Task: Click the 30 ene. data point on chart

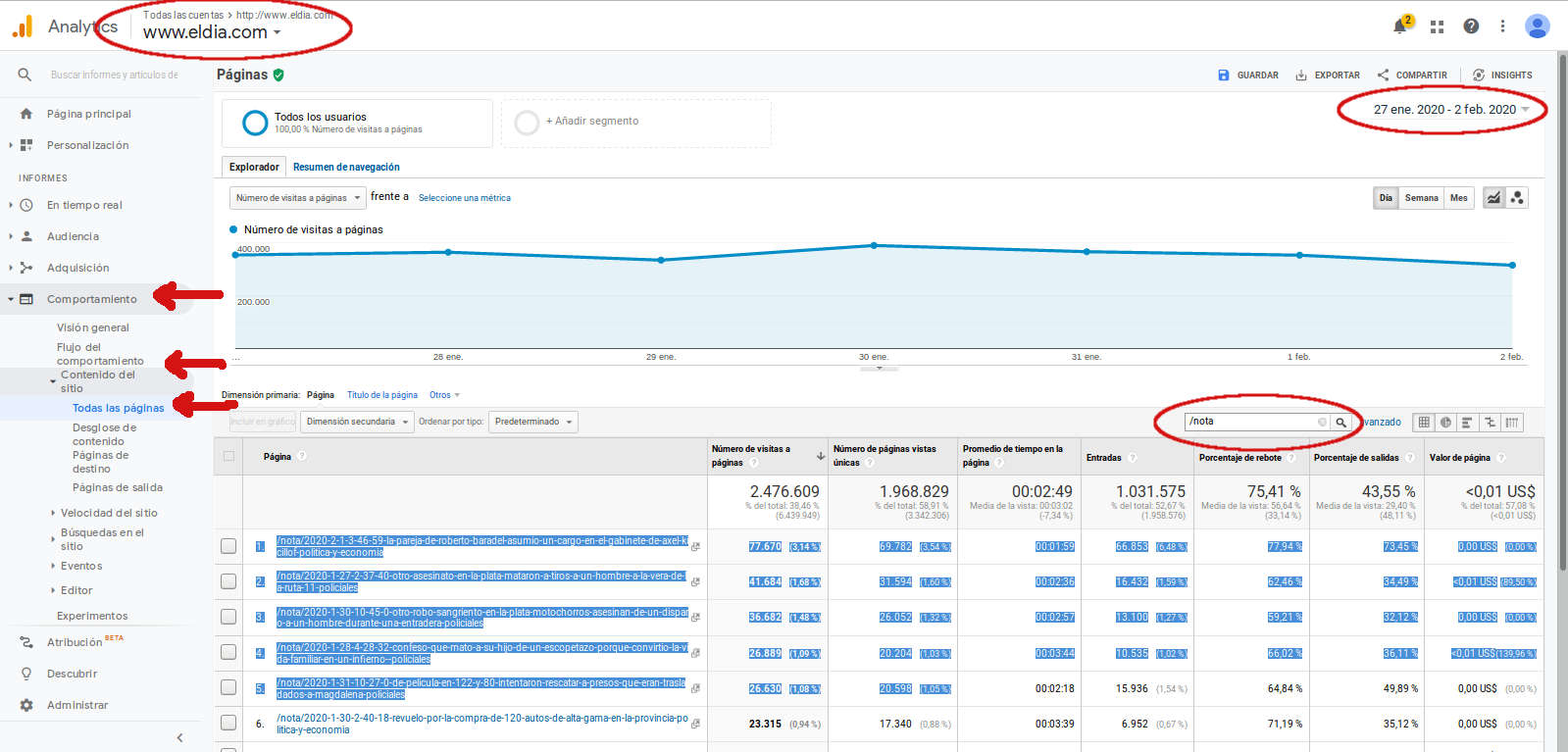Action: 874,245
